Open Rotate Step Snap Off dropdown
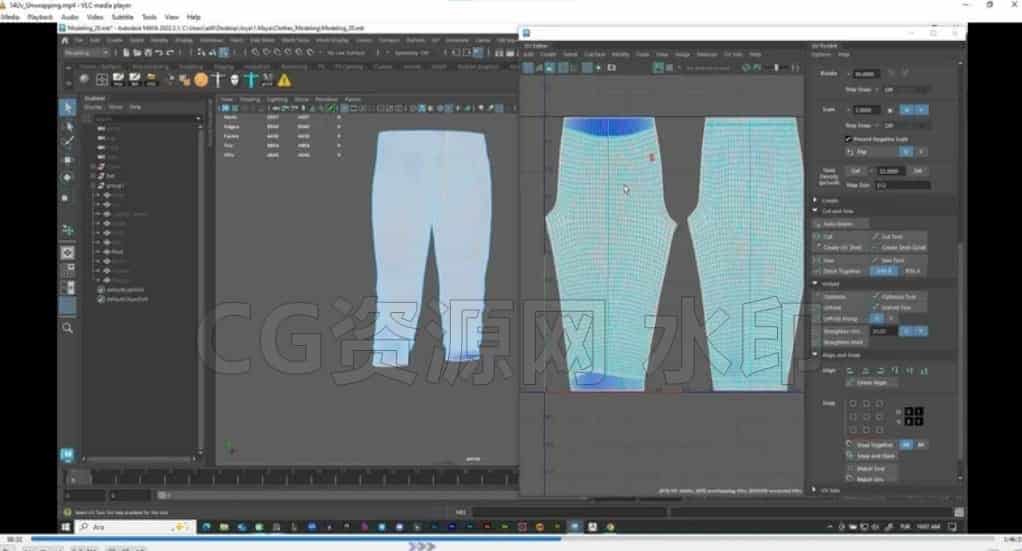The height and width of the screenshot is (551, 1022). [x=905, y=89]
